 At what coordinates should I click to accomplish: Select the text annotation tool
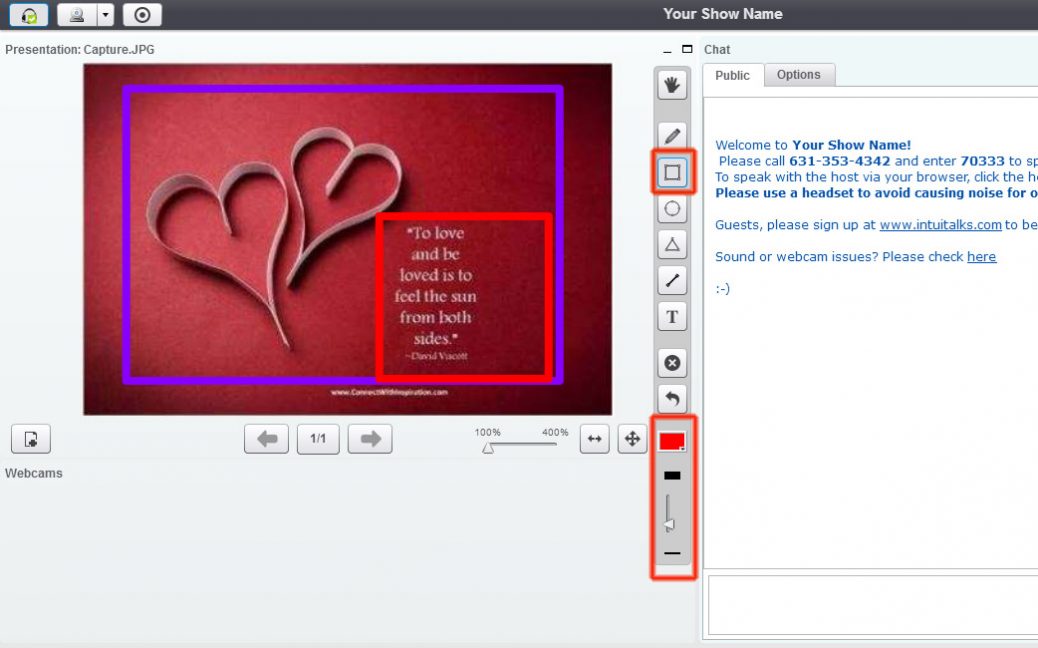coord(672,316)
